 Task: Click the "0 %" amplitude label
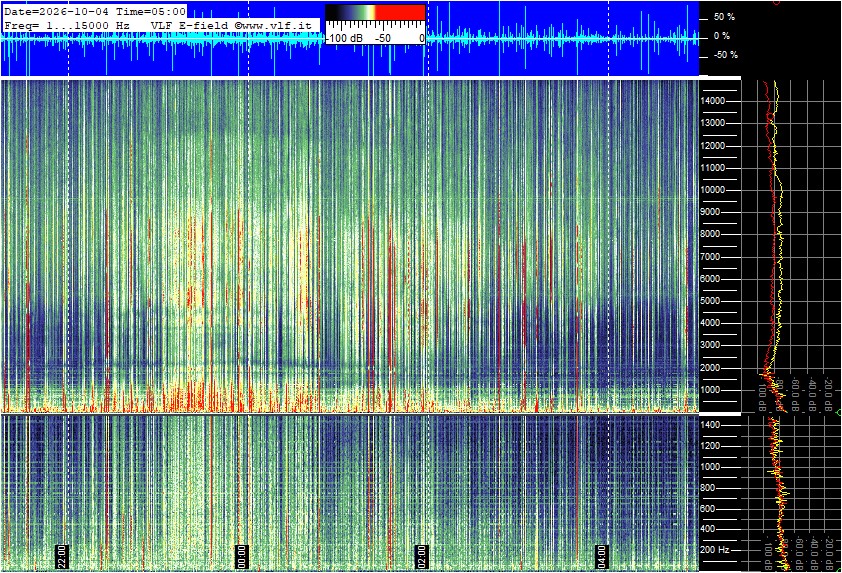[x=722, y=36]
